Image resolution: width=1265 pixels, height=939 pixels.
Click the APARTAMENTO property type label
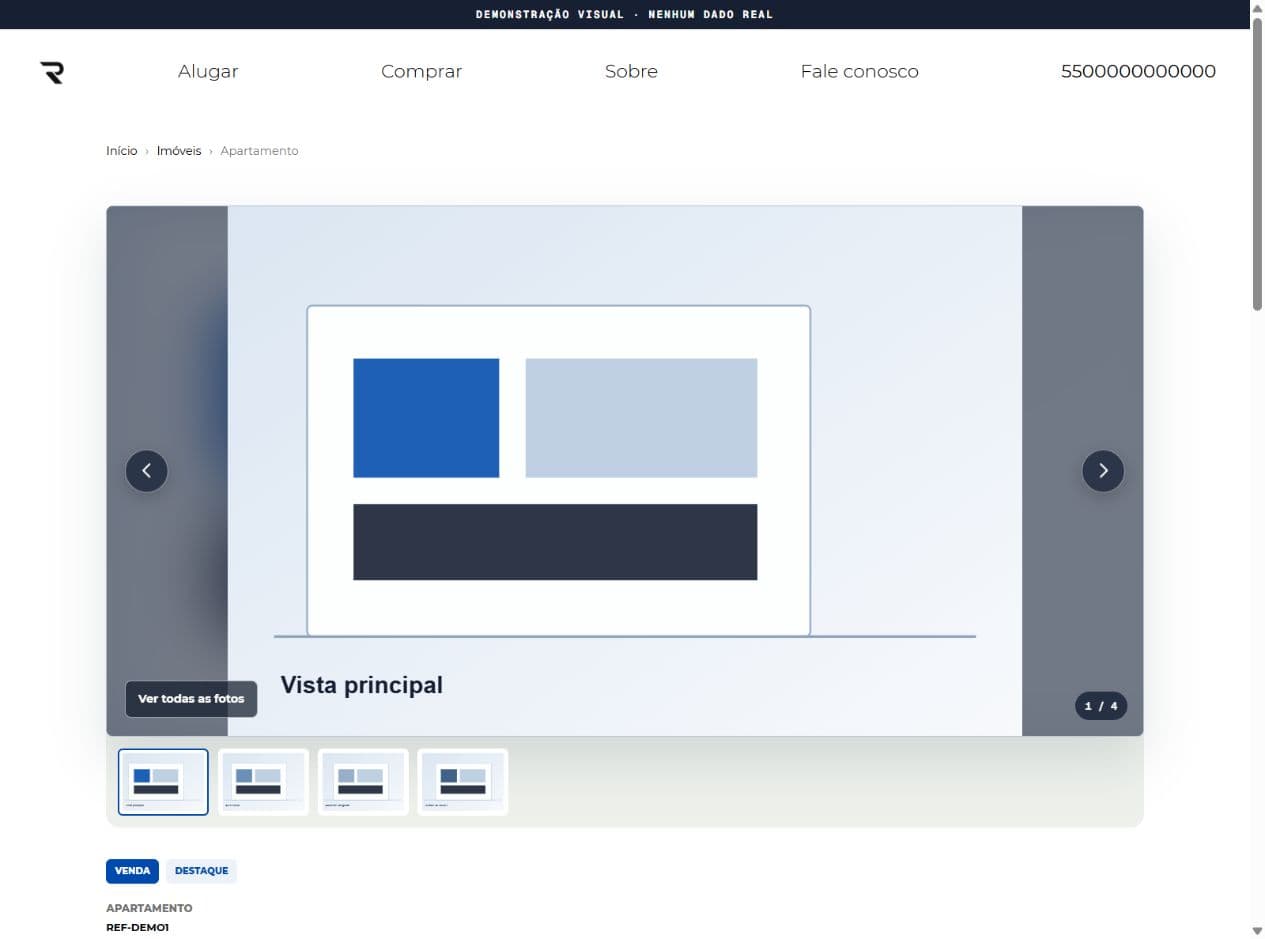[x=149, y=909]
